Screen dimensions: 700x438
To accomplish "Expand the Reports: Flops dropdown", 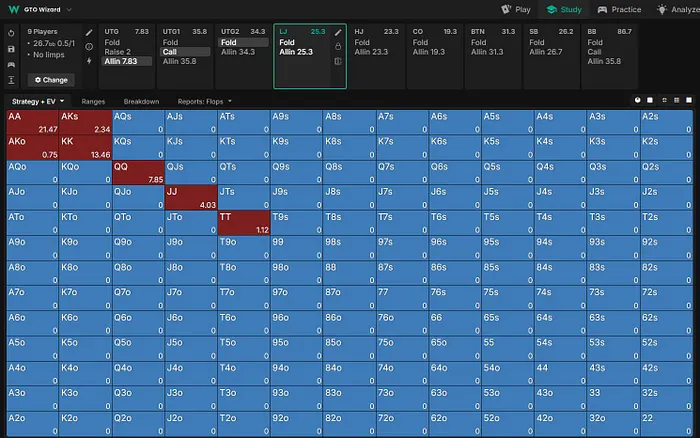I will tap(203, 101).
